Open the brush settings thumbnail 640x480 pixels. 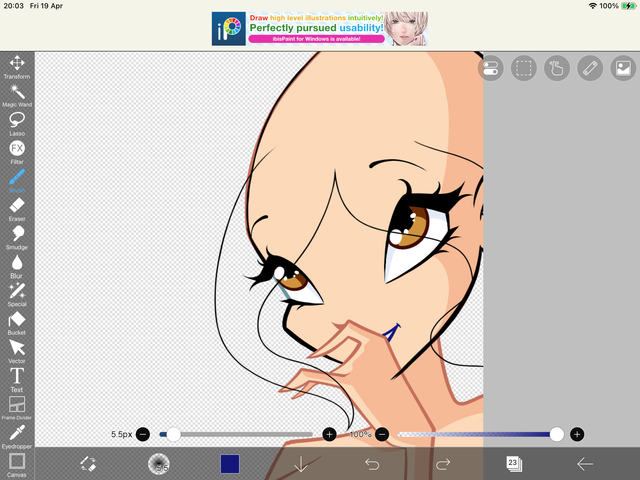click(158, 464)
